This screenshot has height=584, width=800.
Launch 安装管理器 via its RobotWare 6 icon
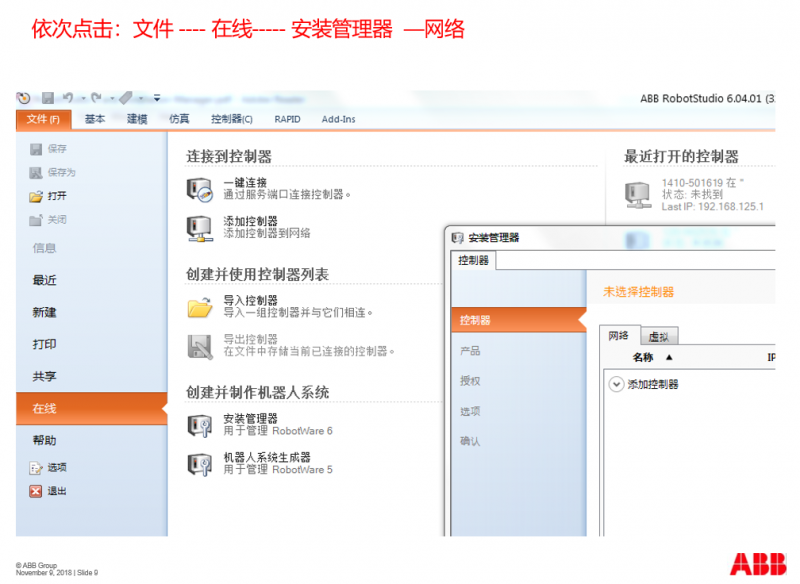pyautogui.click(x=199, y=425)
